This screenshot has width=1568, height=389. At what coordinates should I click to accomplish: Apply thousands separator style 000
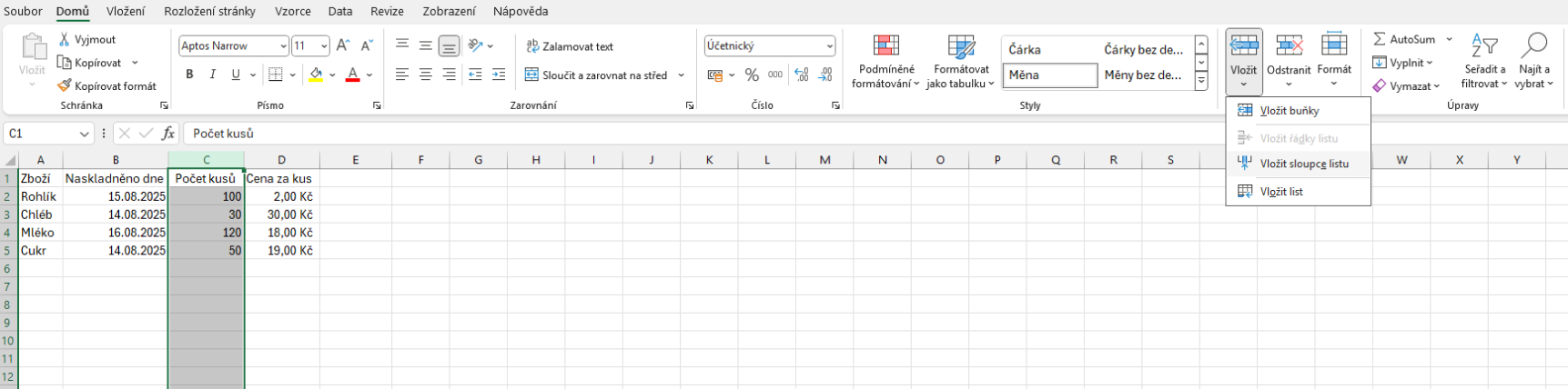point(775,75)
